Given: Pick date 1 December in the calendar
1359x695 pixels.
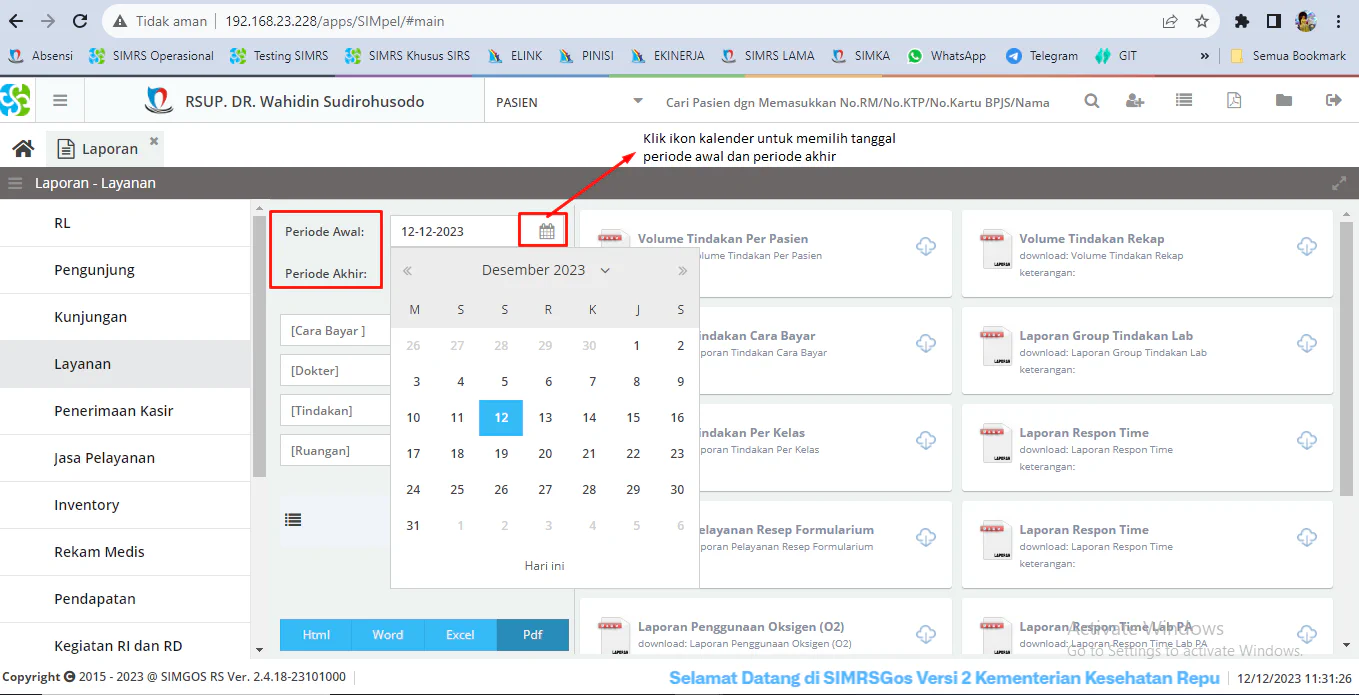Looking at the screenshot, I should tap(637, 346).
